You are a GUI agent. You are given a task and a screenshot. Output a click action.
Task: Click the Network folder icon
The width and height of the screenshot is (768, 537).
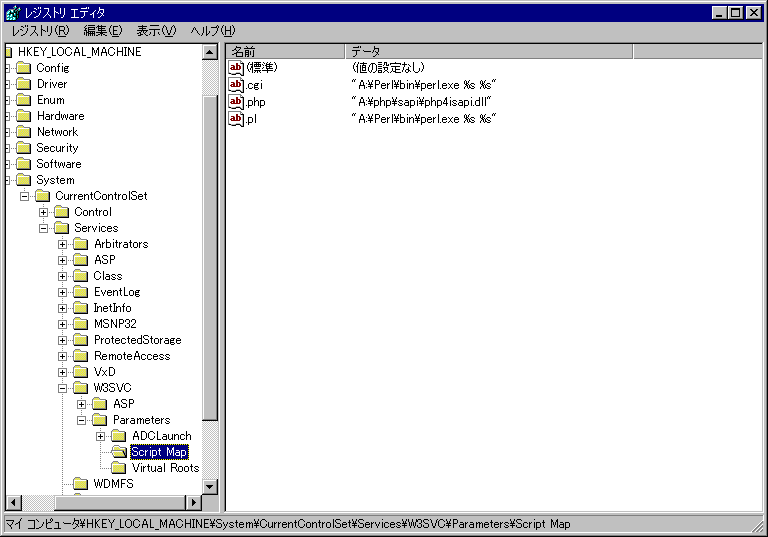[24, 132]
